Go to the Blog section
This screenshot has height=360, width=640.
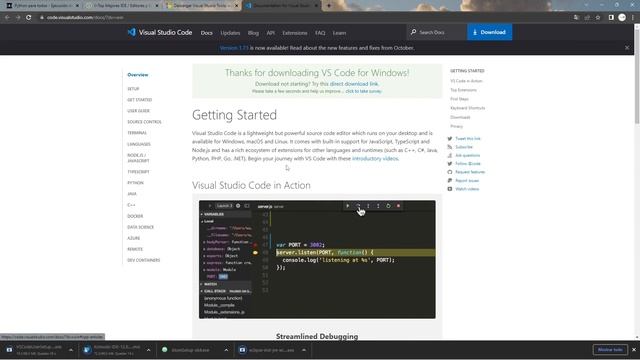pyautogui.click(x=253, y=33)
